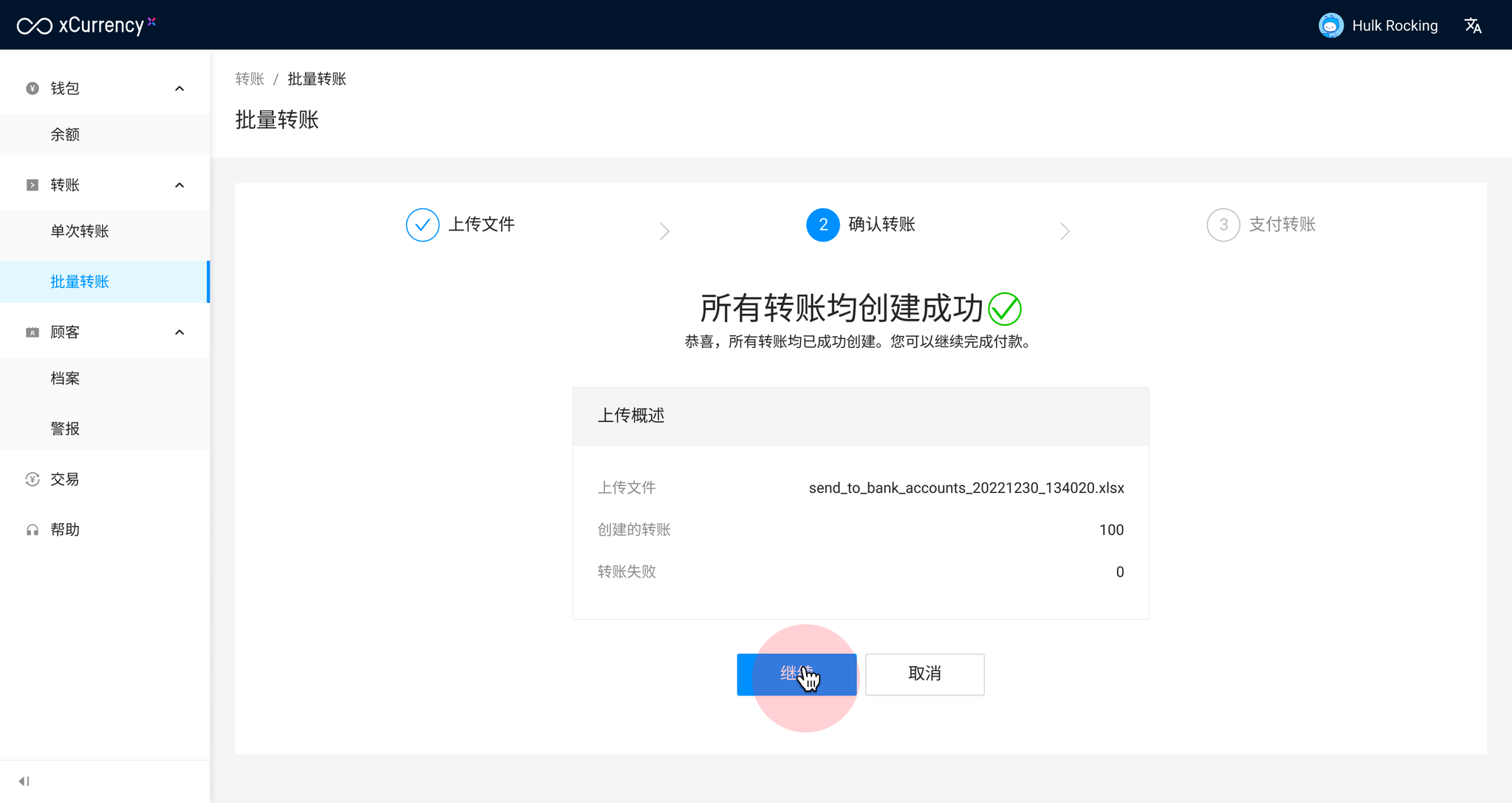Click the completed 上传文件 step checkmark

[x=422, y=225]
